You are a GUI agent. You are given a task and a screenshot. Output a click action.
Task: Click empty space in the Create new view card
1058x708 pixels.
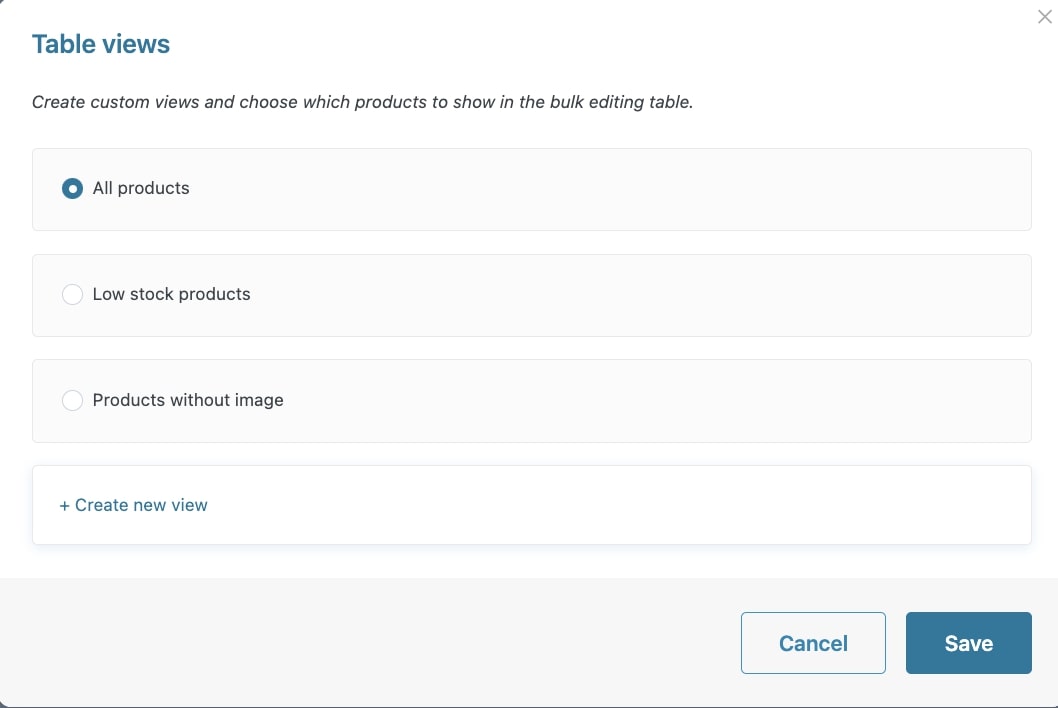point(600,506)
